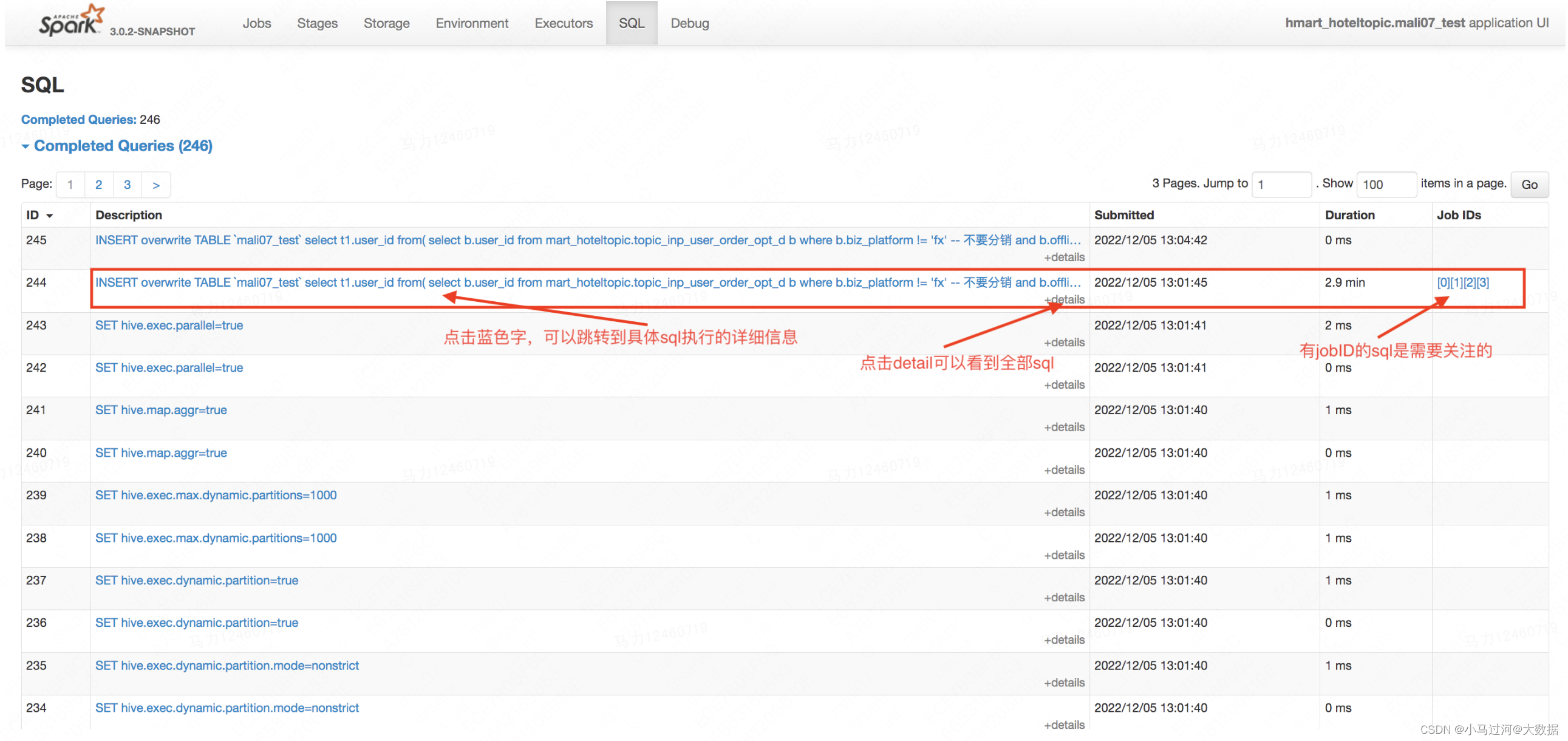This screenshot has height=741, width=1568.
Task: Click the items per page input showing 100
Action: (x=1386, y=184)
